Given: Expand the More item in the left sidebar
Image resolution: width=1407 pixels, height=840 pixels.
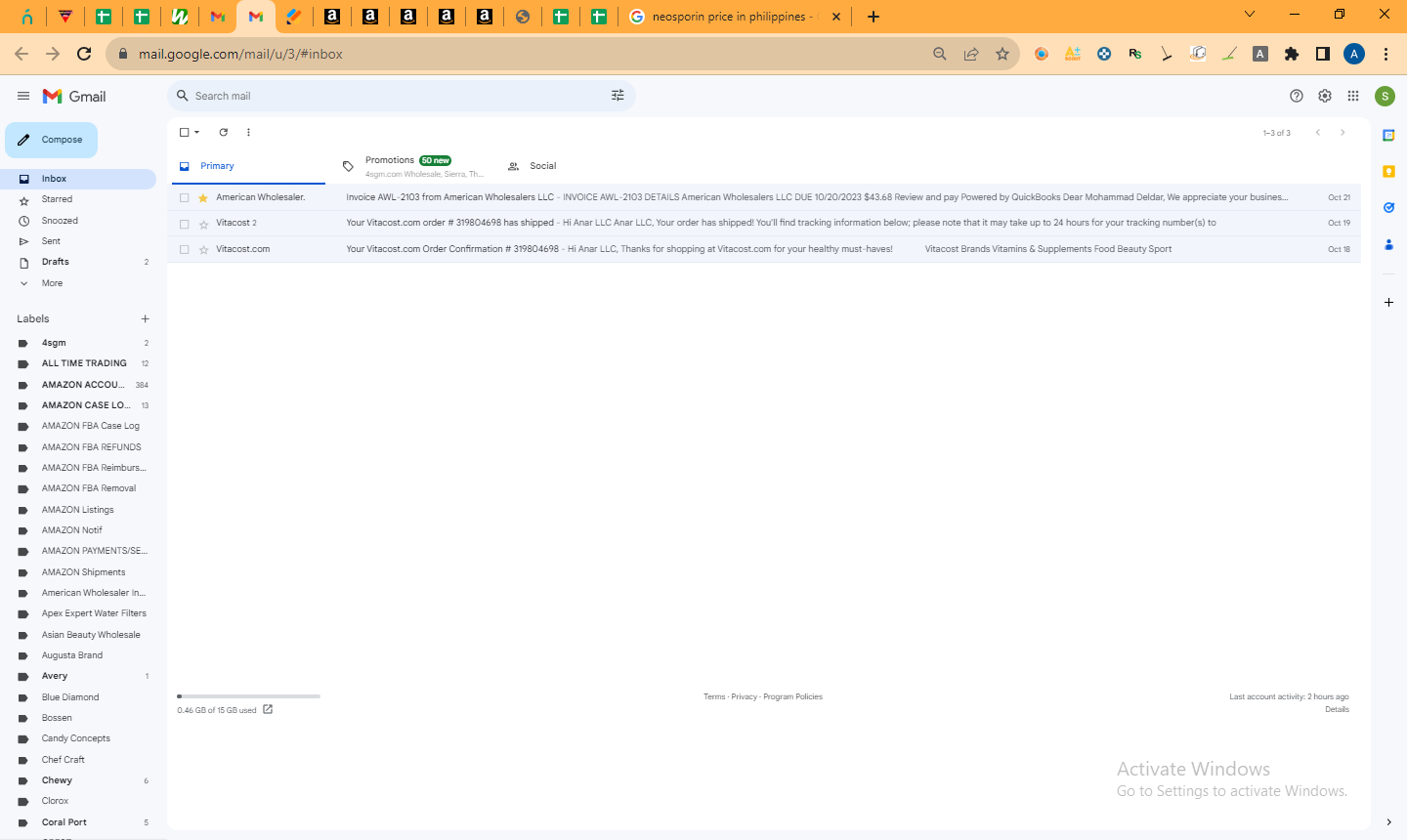Looking at the screenshot, I should 52,283.
